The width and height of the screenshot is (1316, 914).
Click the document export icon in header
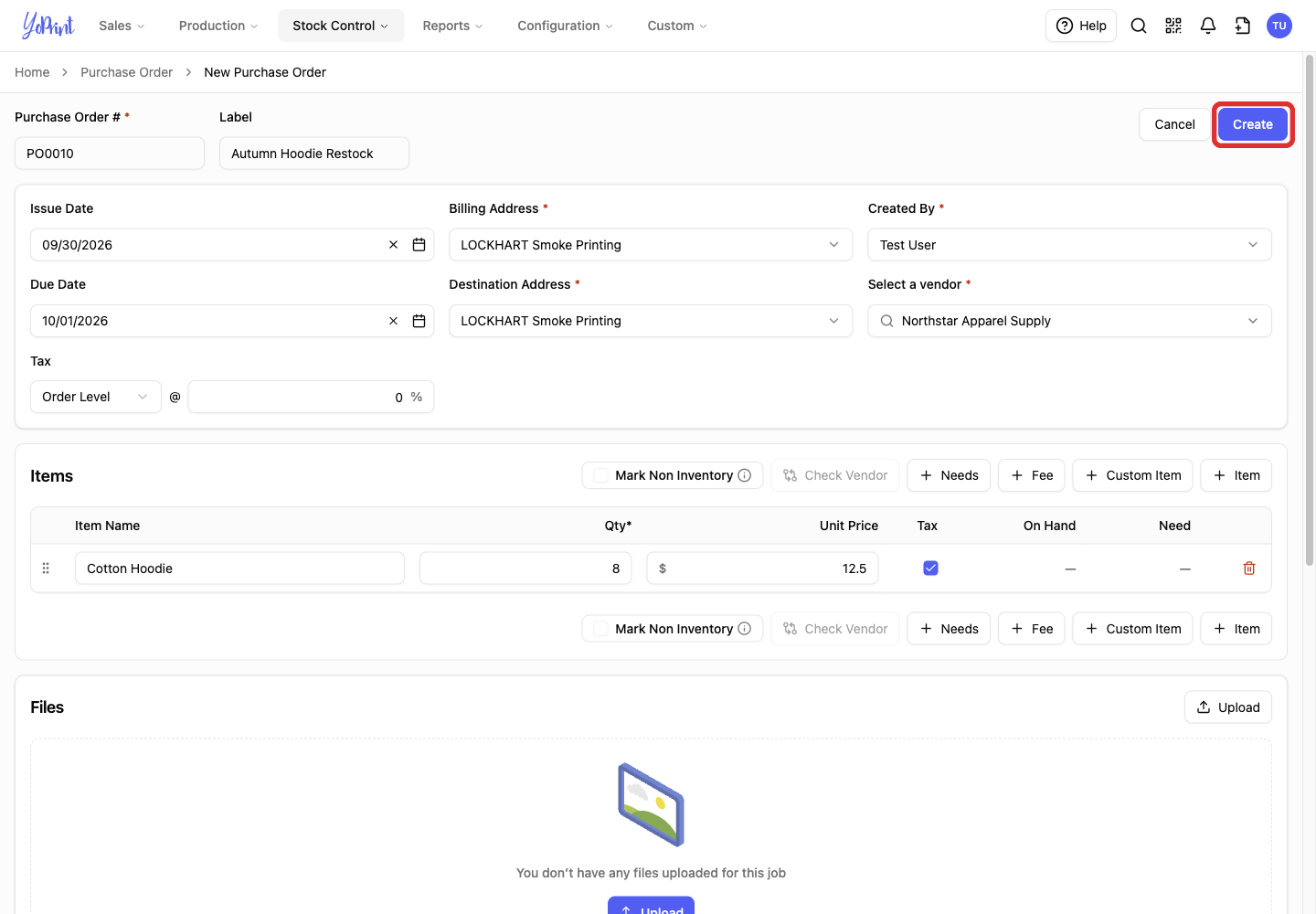click(1243, 26)
